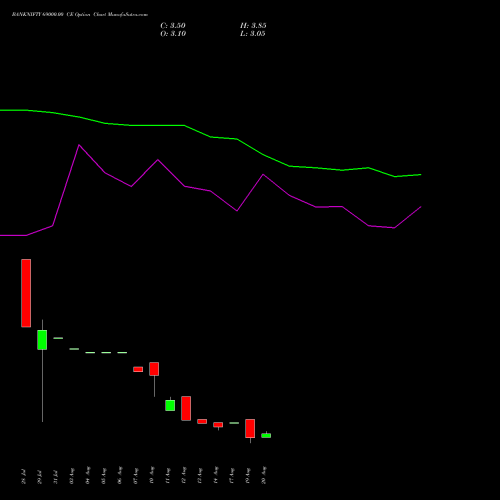The height and width of the screenshot is (500, 500).
Task: Click the purple indicator line
Action: 211,191
